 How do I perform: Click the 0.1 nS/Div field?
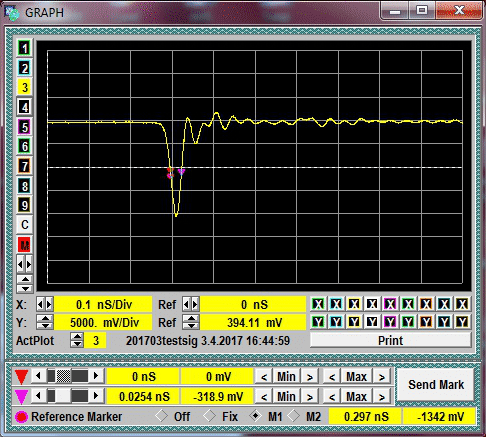tap(103, 304)
